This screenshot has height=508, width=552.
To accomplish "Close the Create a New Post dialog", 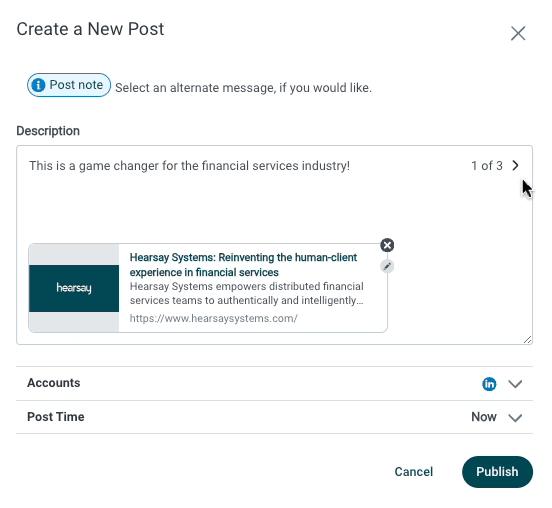I will (518, 33).
